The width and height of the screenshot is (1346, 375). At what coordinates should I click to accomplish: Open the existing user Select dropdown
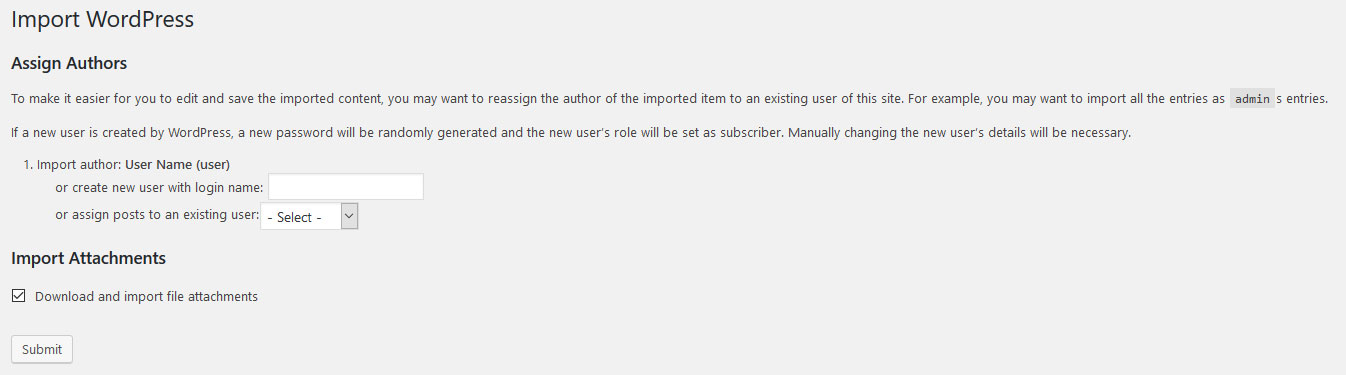click(309, 216)
